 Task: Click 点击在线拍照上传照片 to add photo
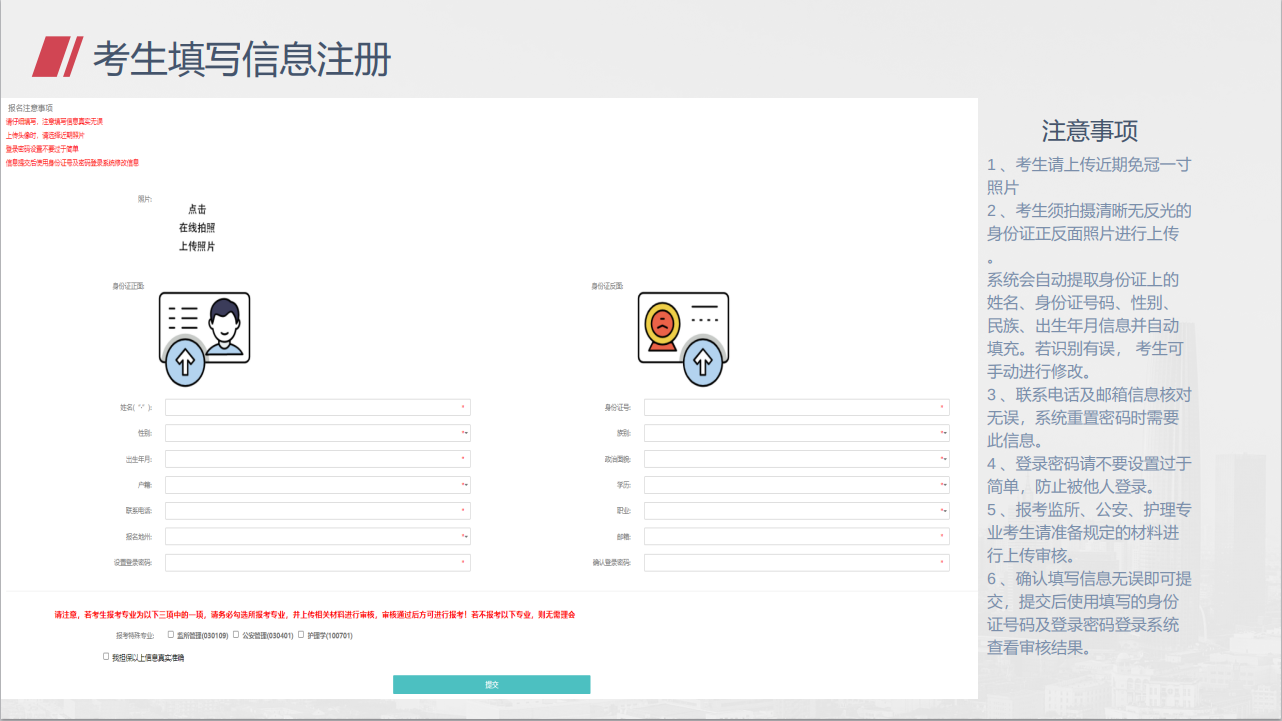click(197, 228)
